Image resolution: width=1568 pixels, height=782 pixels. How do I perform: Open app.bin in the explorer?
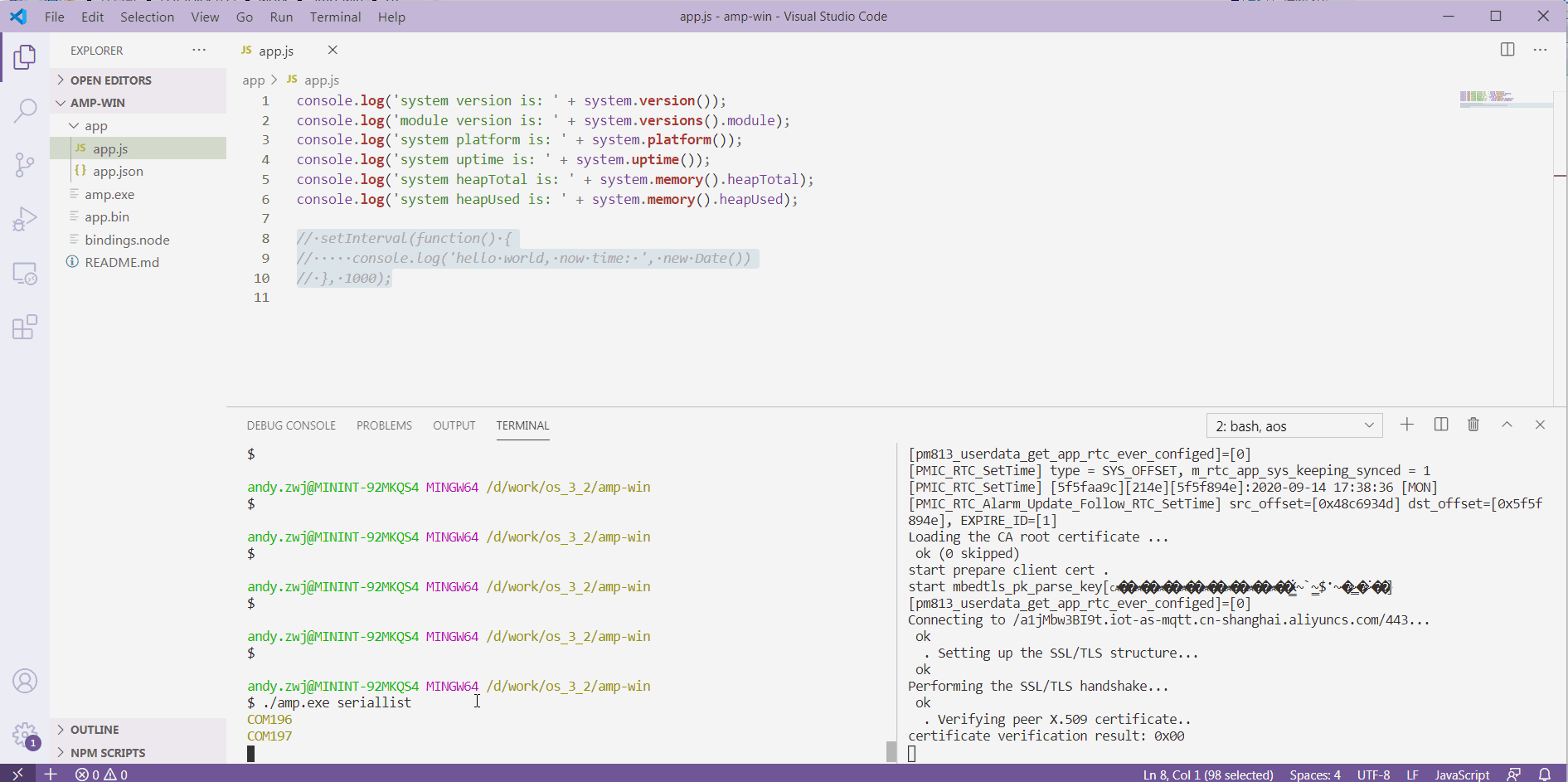pos(138,217)
